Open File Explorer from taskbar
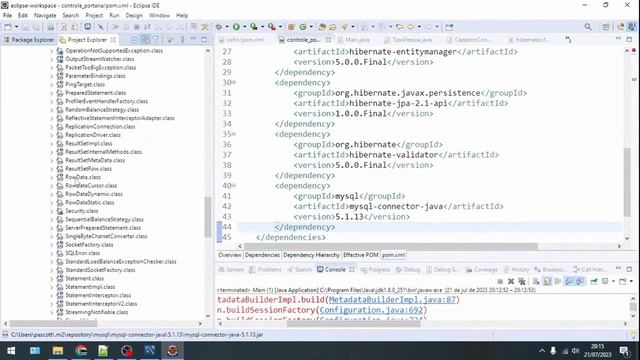Image resolution: width=640 pixels, height=360 pixels. click(x=58, y=351)
